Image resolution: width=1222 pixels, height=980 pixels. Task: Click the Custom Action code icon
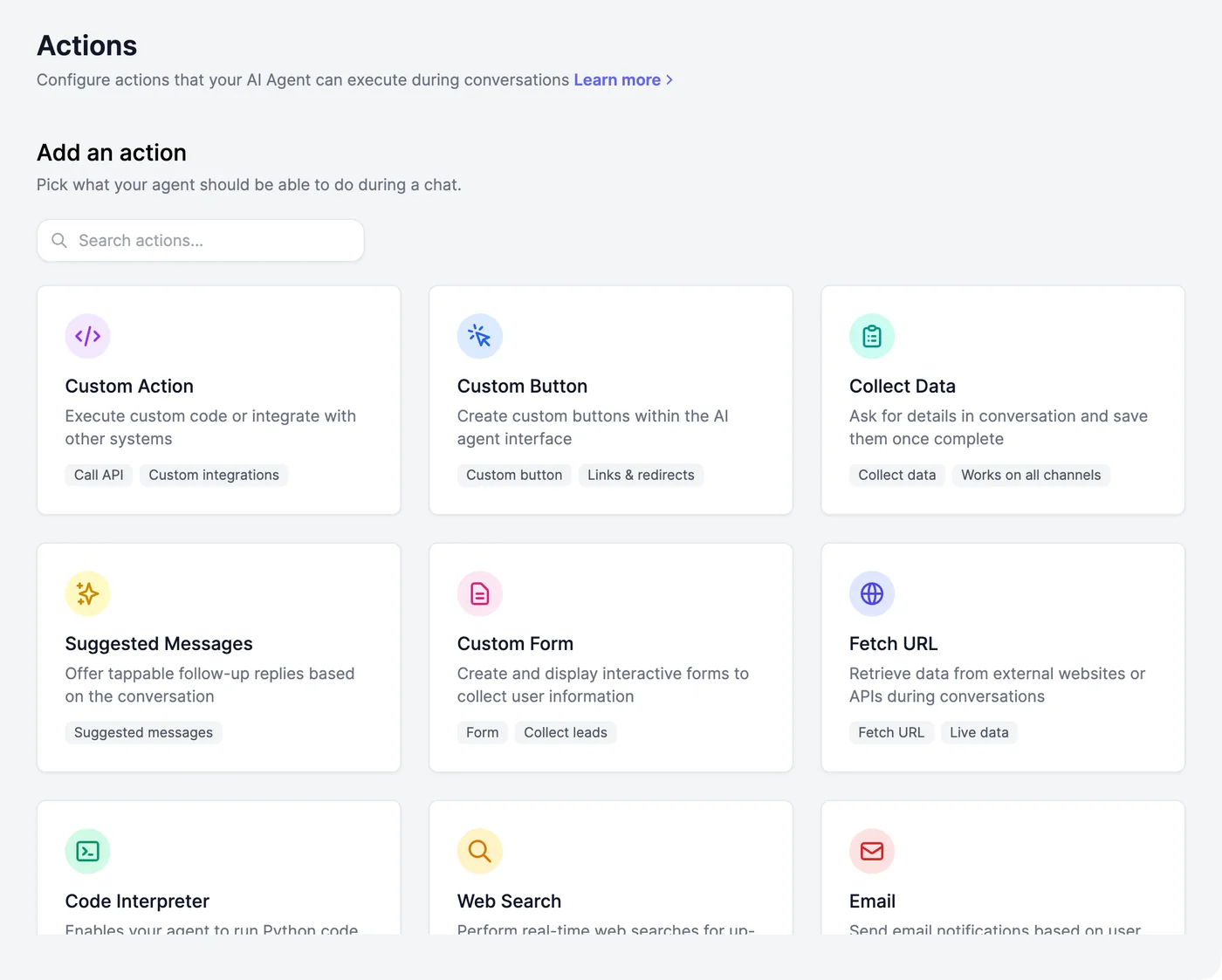coord(87,336)
